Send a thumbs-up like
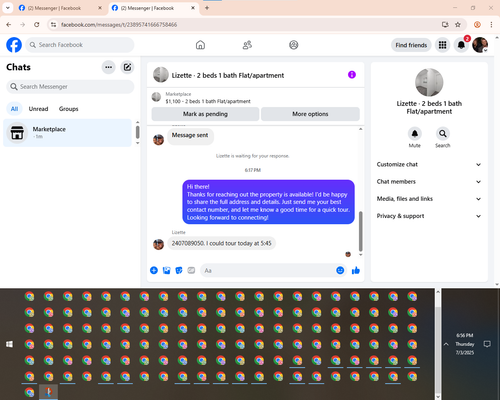This screenshot has width=500, height=400. point(356,270)
